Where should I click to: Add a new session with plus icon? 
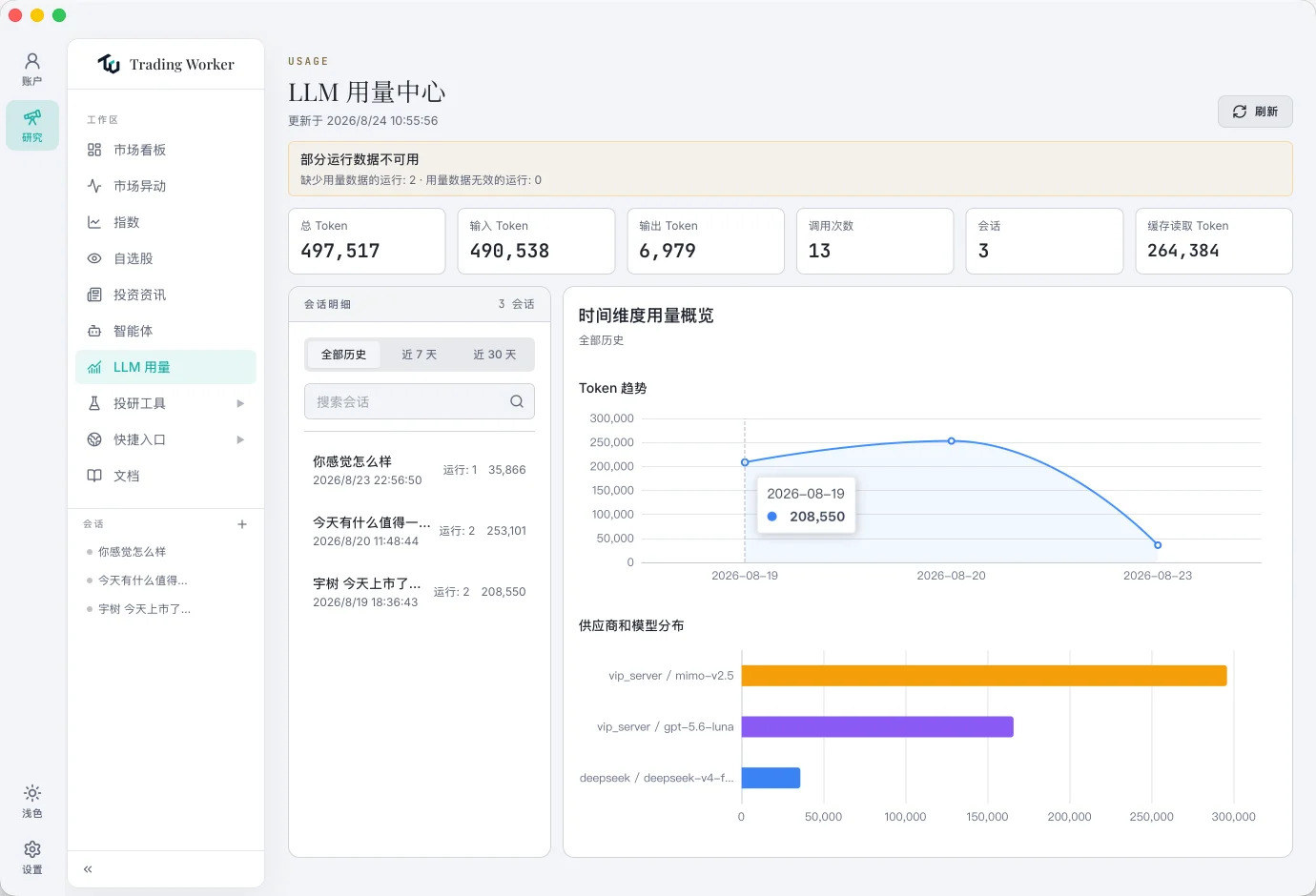(x=242, y=524)
